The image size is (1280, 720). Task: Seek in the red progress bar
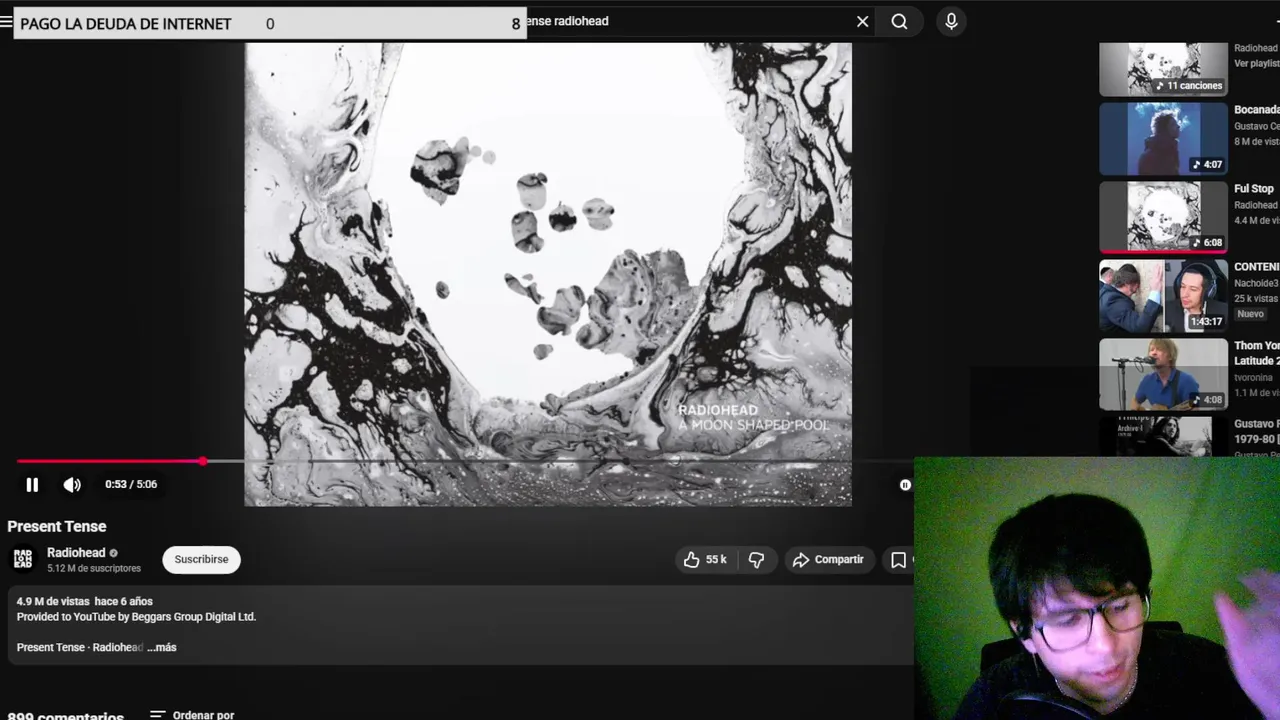coord(110,461)
